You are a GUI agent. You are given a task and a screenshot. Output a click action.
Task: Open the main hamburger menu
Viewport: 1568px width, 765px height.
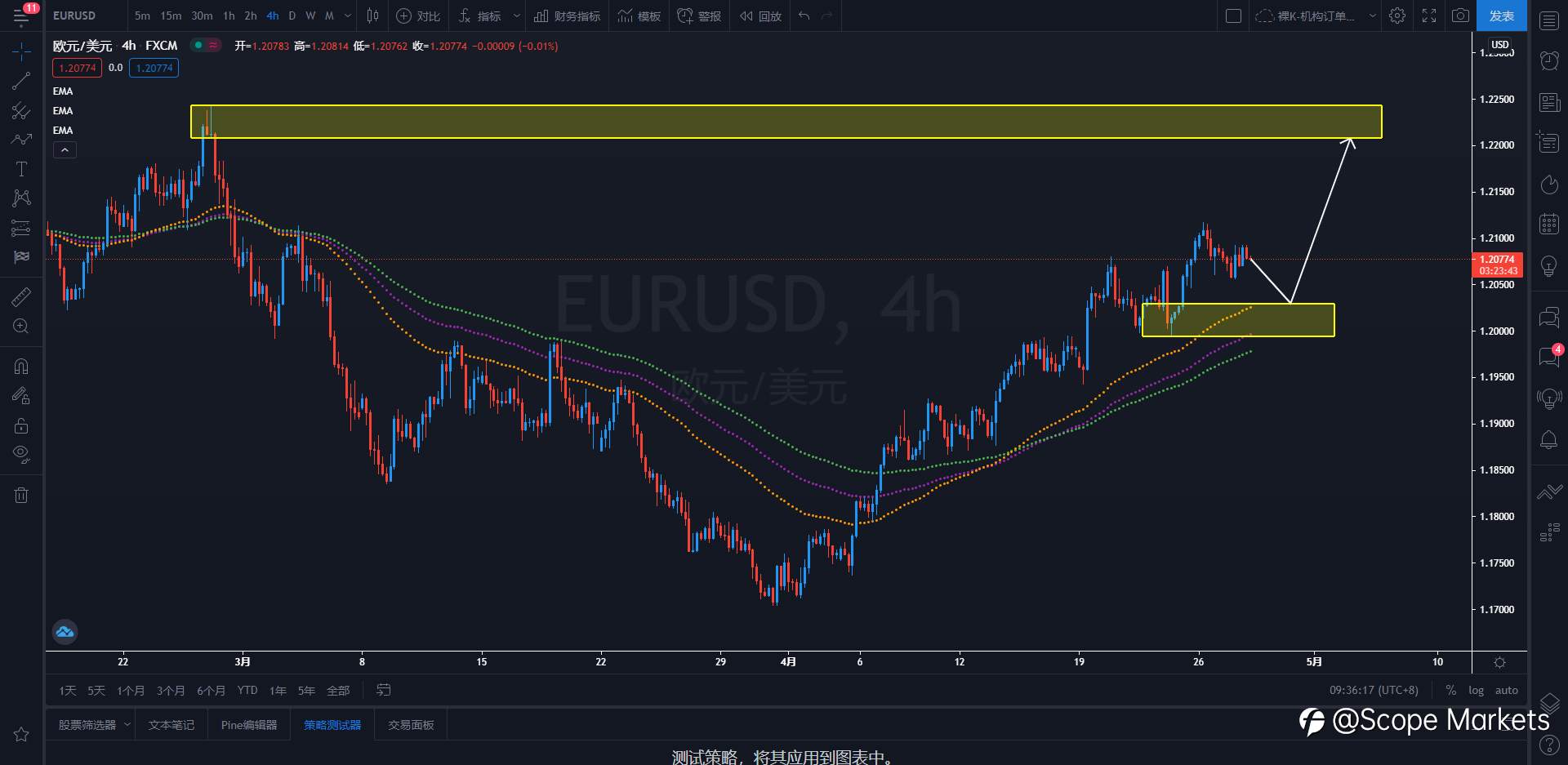click(x=21, y=16)
